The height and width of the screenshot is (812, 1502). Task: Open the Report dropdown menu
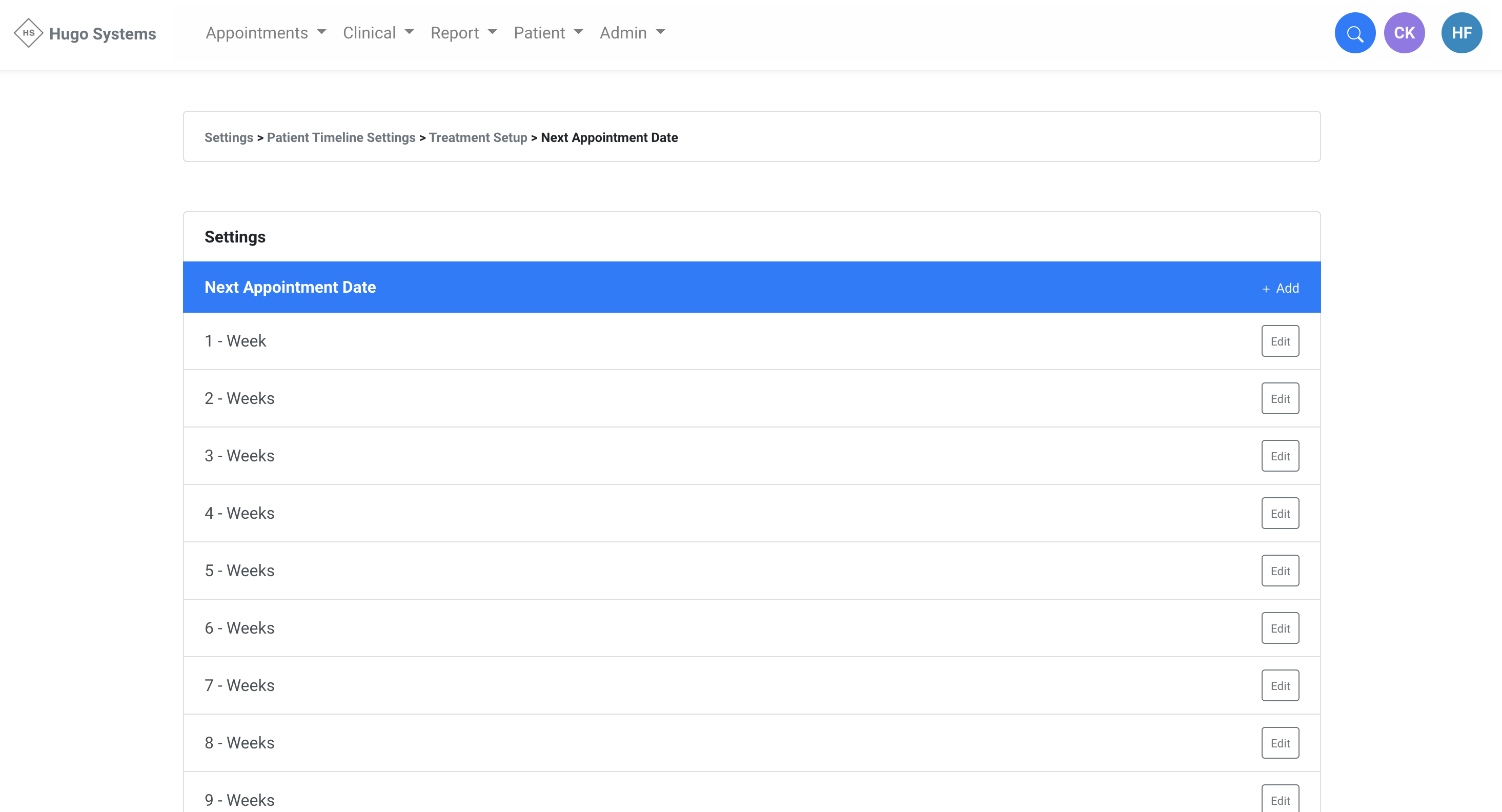pos(463,33)
